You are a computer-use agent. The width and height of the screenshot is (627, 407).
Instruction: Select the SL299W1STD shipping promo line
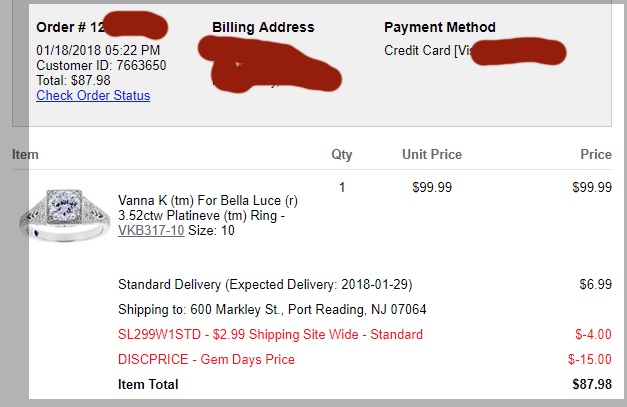pos(270,334)
